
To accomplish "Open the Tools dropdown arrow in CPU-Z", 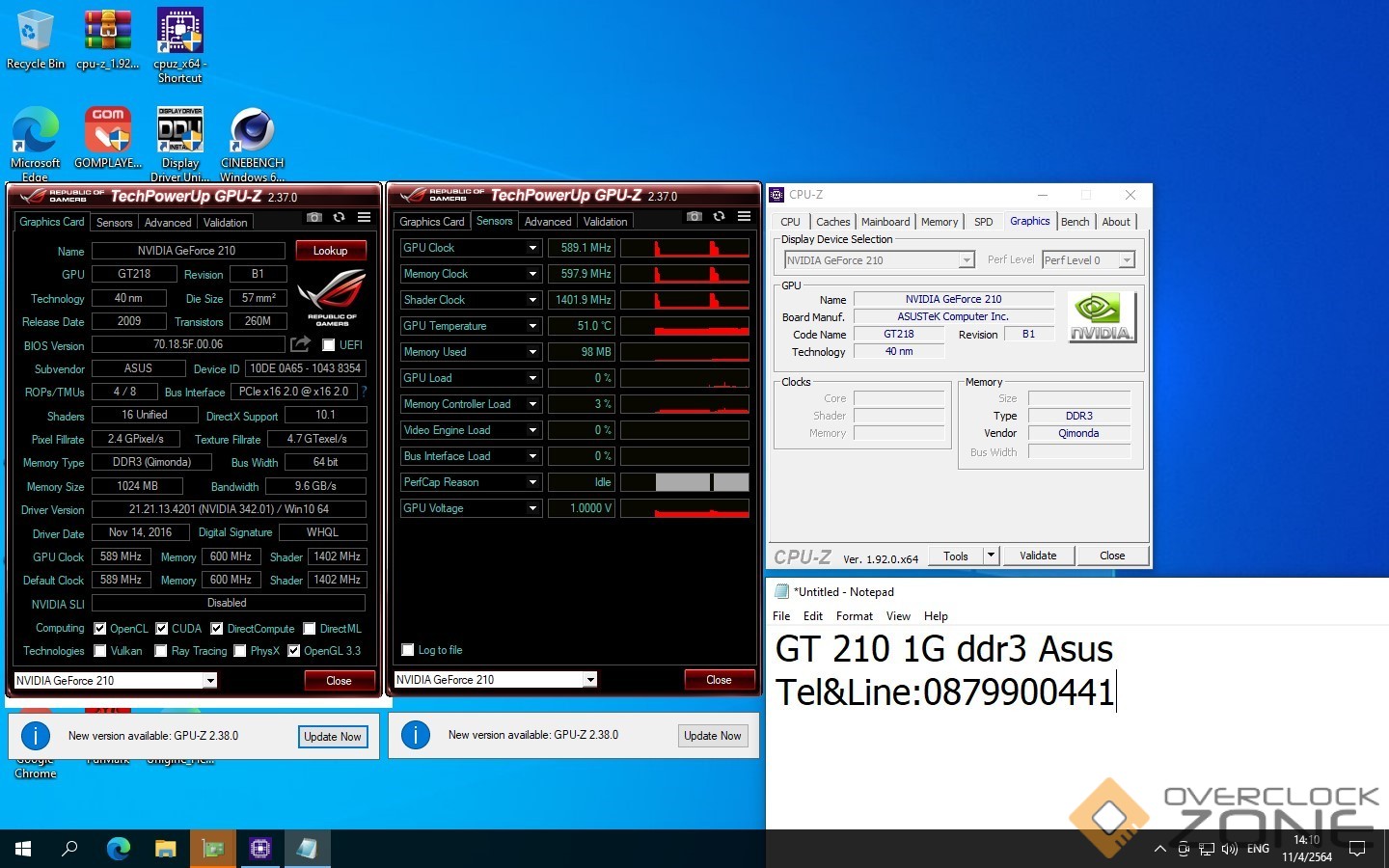I will point(990,556).
